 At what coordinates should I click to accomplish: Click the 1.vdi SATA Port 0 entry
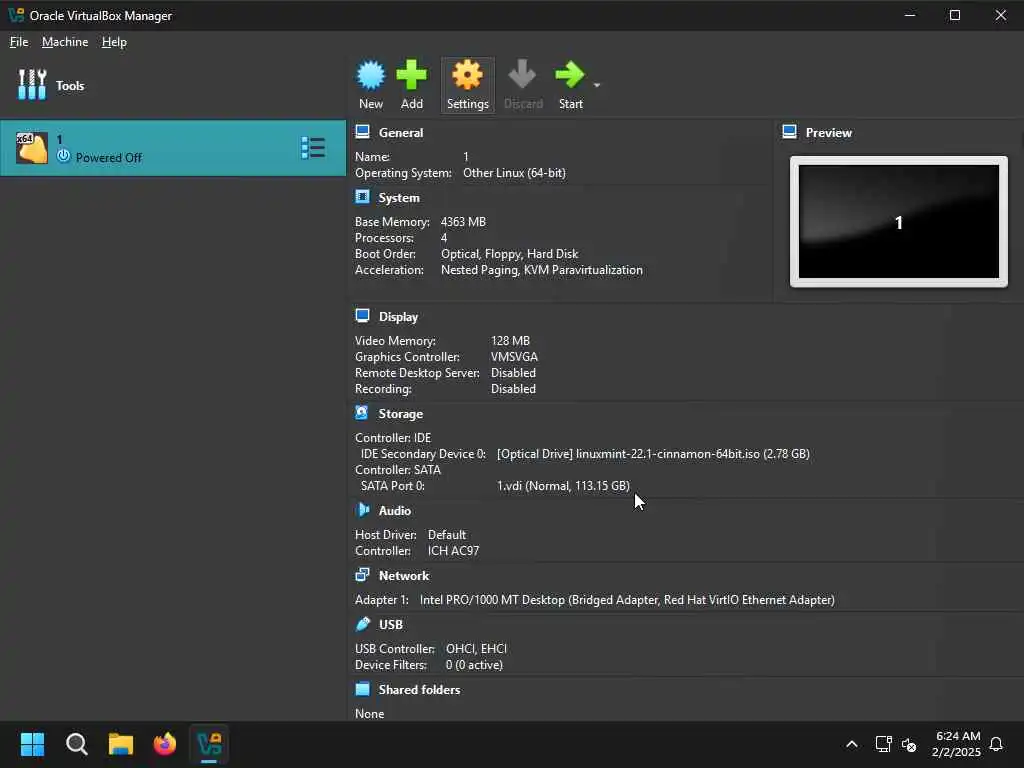[x=563, y=486]
